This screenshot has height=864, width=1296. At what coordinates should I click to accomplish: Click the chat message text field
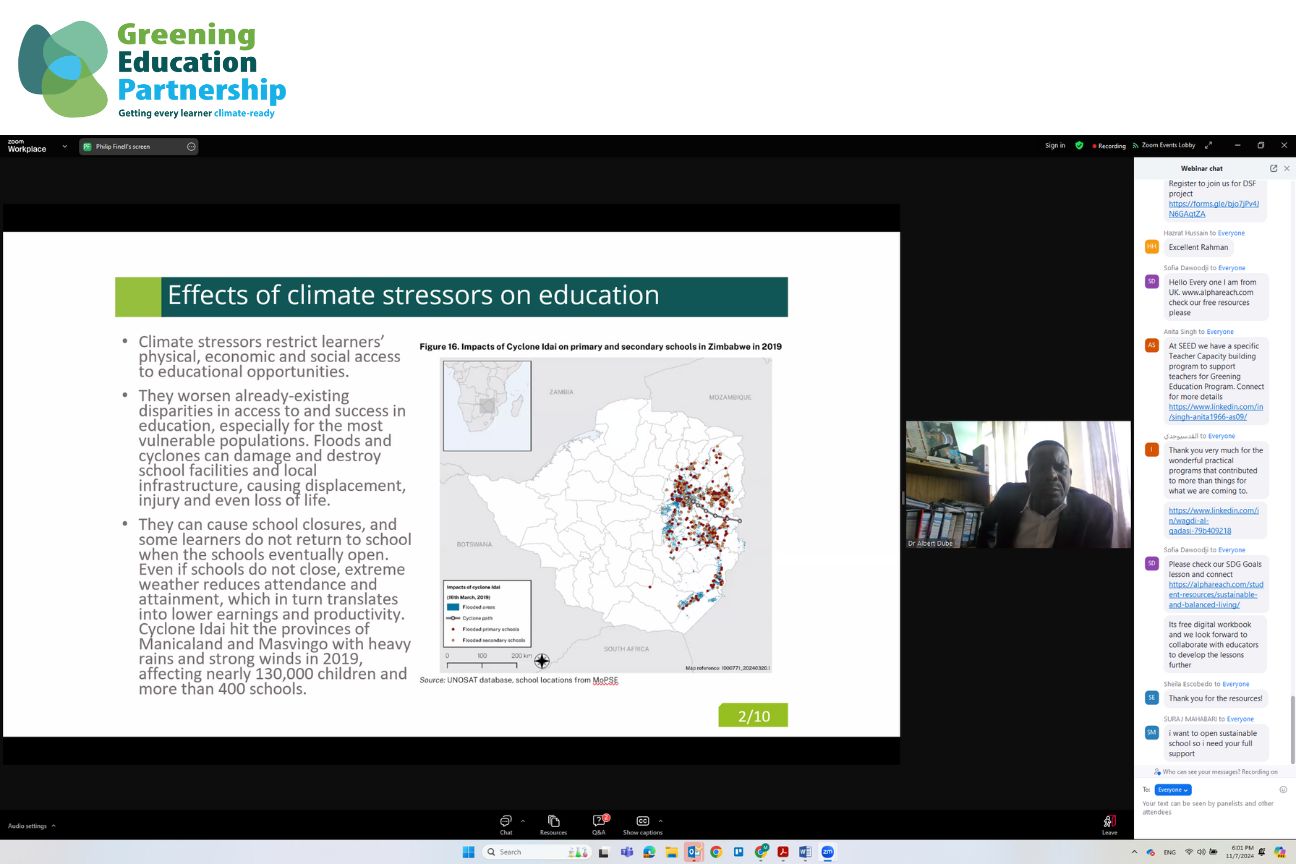pyautogui.click(x=1210, y=807)
